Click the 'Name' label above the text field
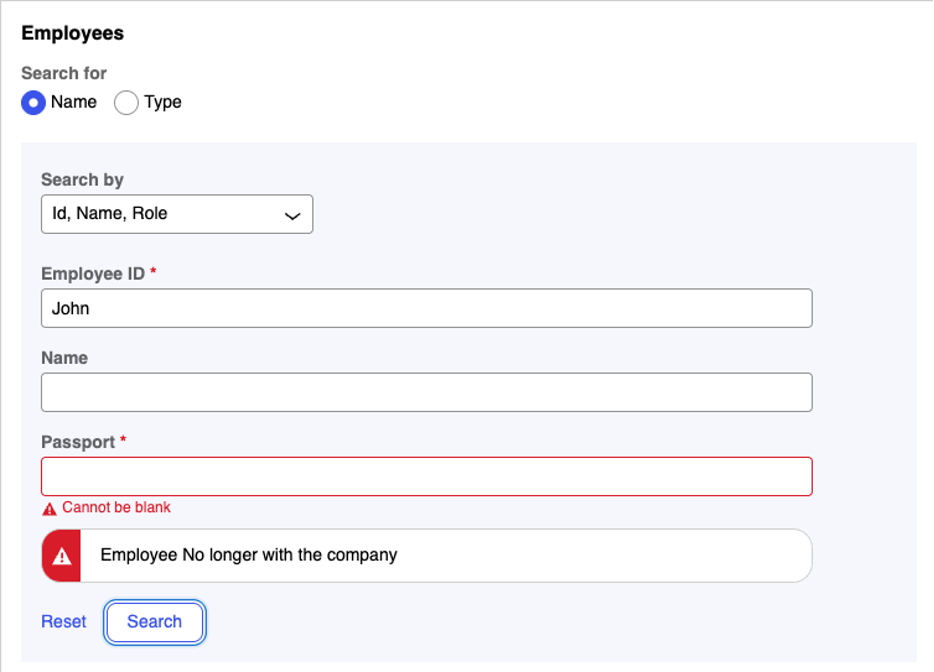This screenshot has width=934, height=672. [x=64, y=357]
